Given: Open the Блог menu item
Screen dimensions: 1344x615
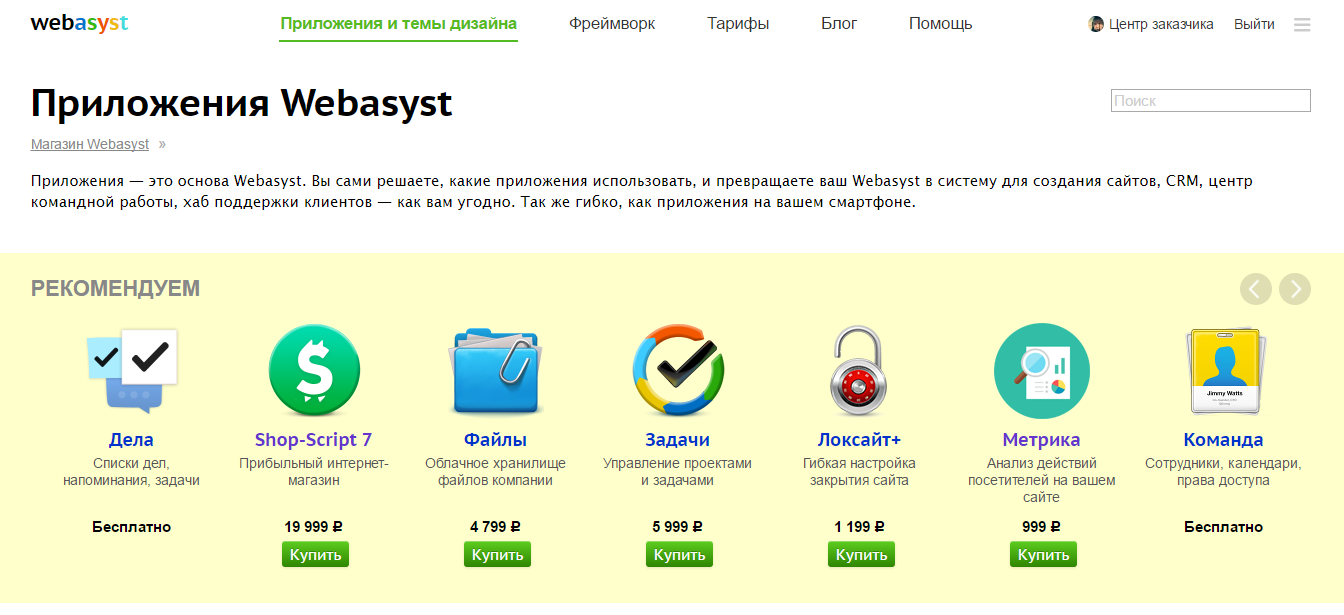Looking at the screenshot, I should point(839,24).
